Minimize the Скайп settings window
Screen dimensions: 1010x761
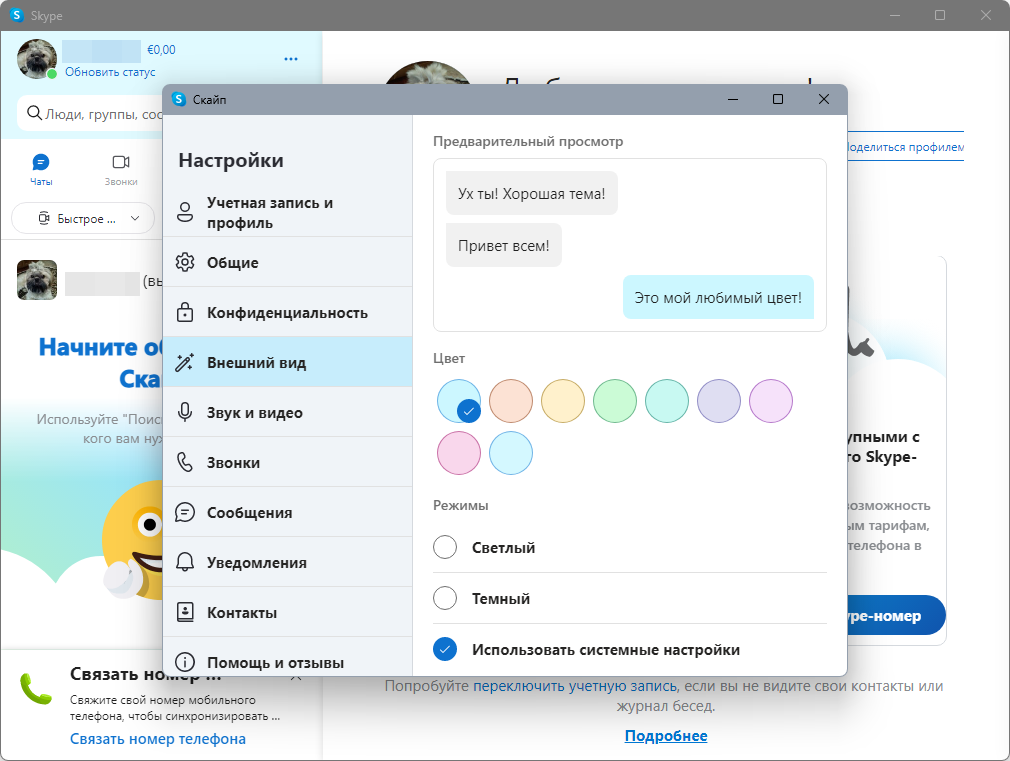pyautogui.click(x=733, y=99)
